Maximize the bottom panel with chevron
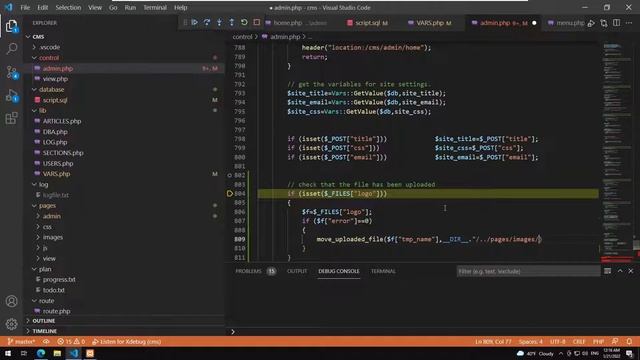The image size is (640, 360). click(x=620, y=271)
